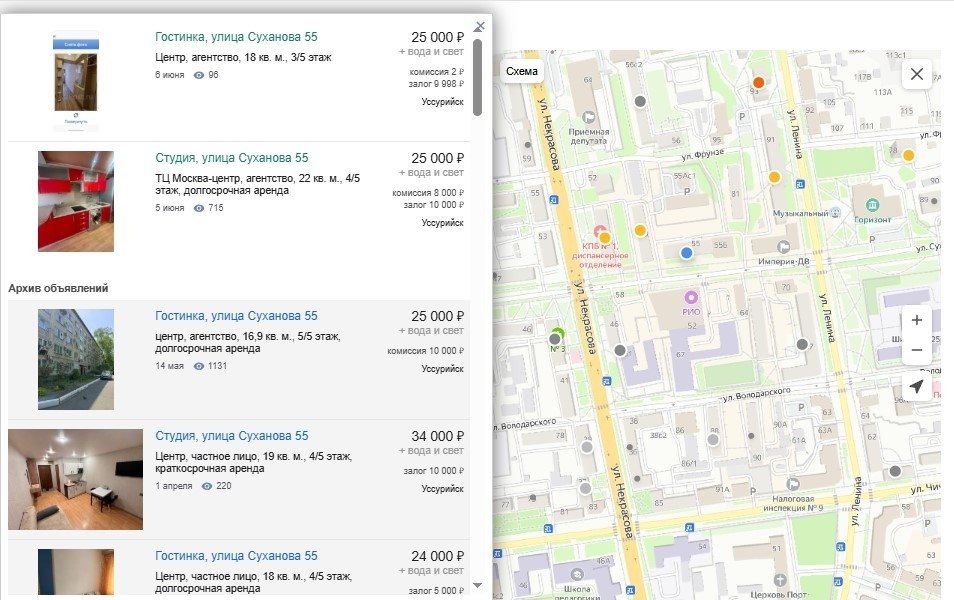The height and width of the screenshot is (600, 954).
Task: Zoom in on the map
Action: [917, 320]
